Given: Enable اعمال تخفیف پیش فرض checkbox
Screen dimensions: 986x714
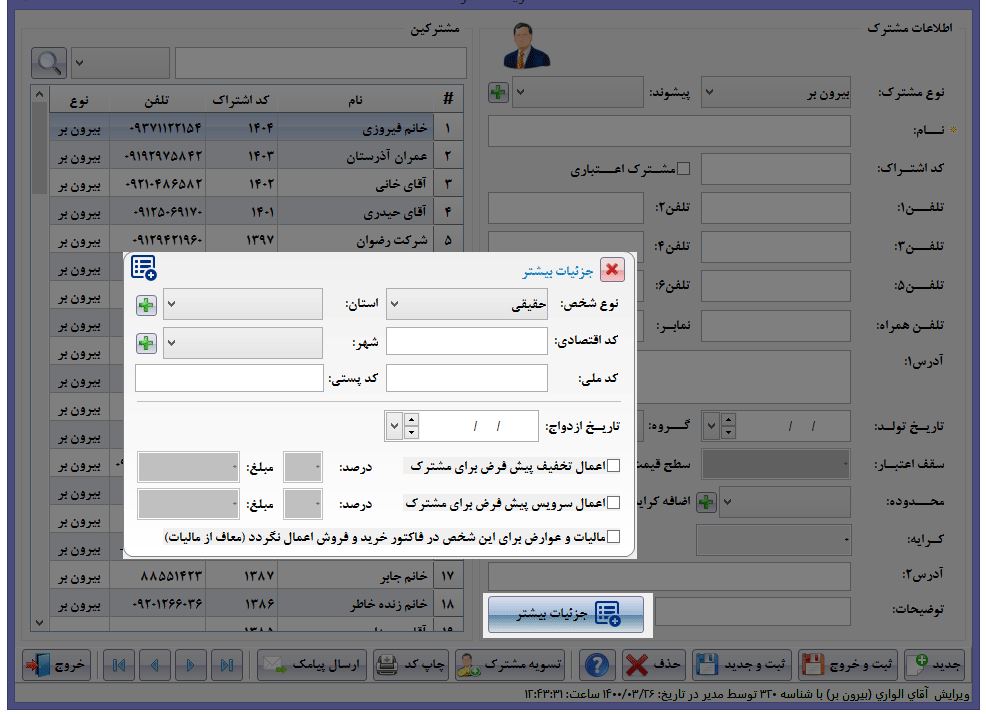Looking at the screenshot, I should 614,466.
